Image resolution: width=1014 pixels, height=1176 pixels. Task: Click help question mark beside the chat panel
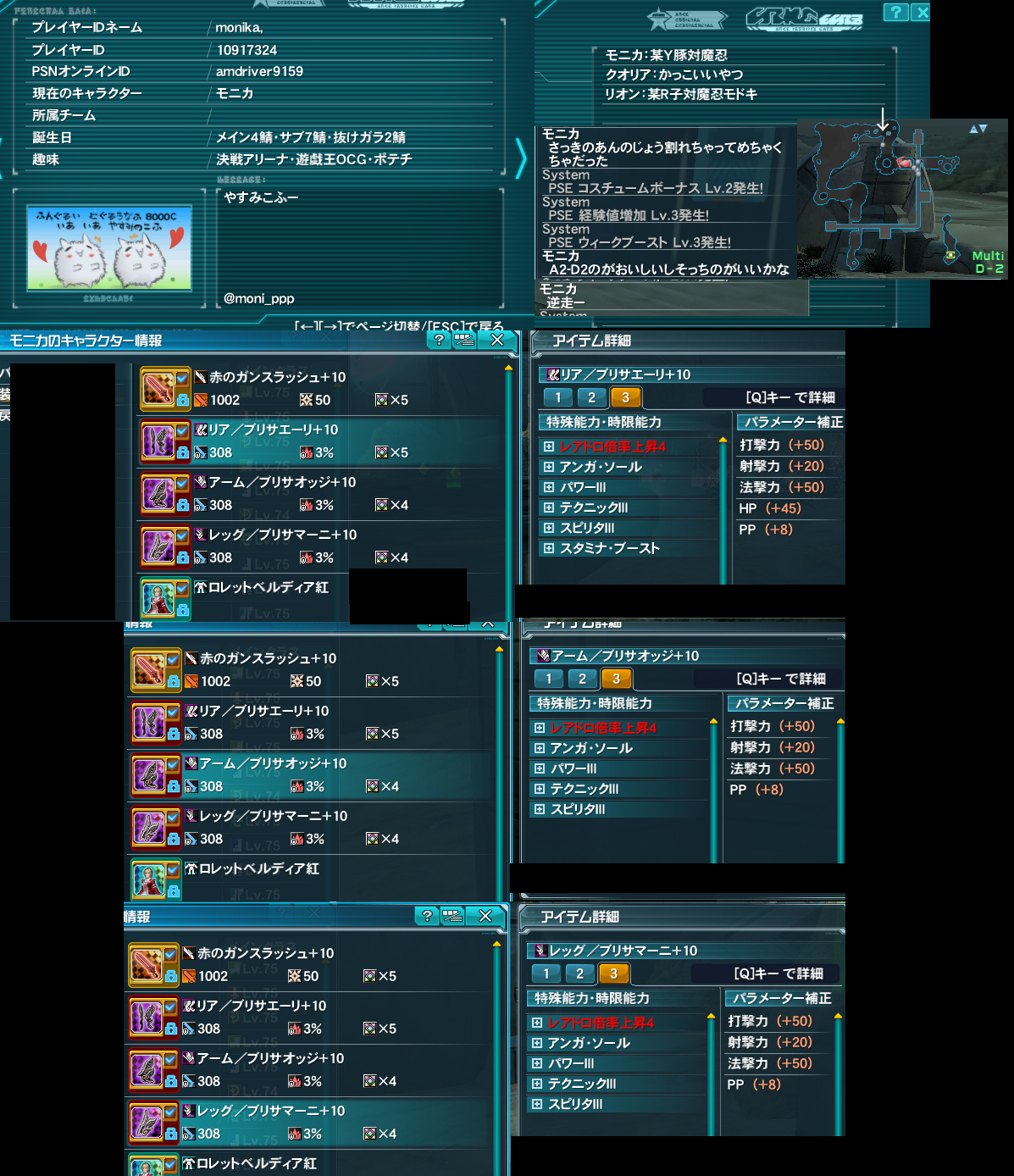895,12
